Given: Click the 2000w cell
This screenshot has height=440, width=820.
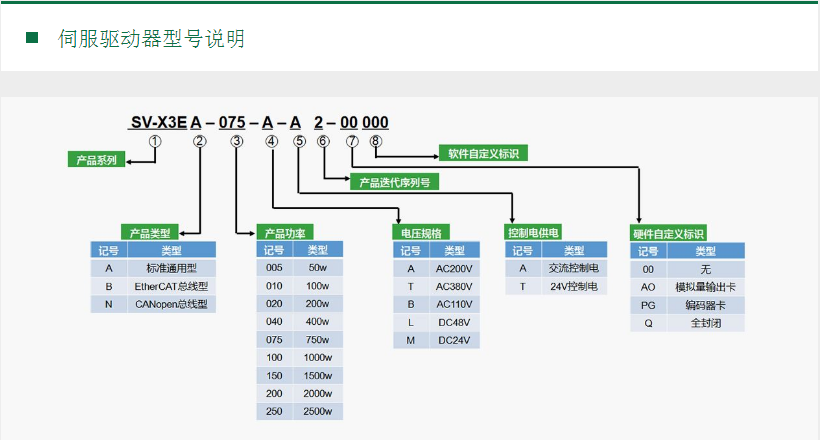Looking at the screenshot, I should tap(317, 393).
